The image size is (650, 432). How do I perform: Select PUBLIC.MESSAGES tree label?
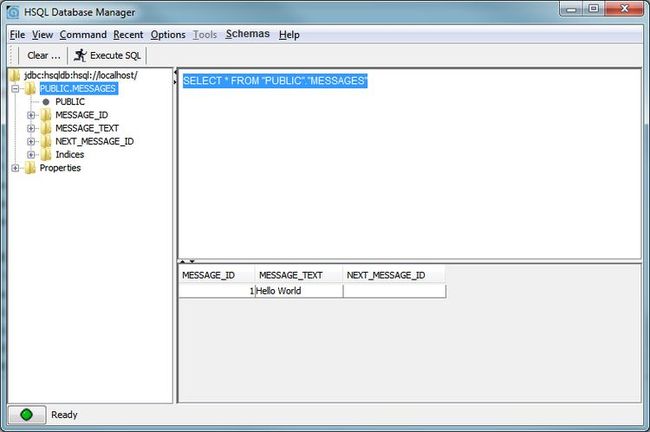tap(78, 88)
